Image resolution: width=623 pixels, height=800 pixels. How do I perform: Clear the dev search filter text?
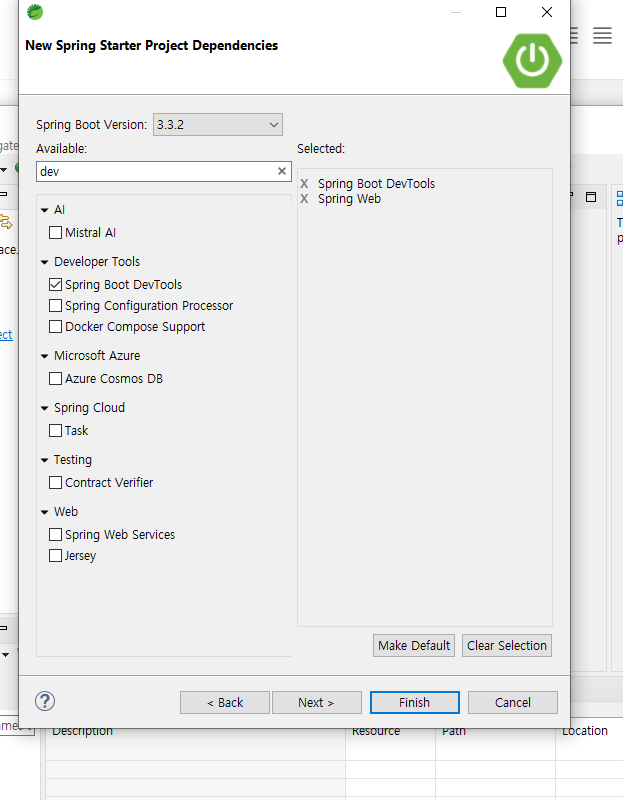282,171
